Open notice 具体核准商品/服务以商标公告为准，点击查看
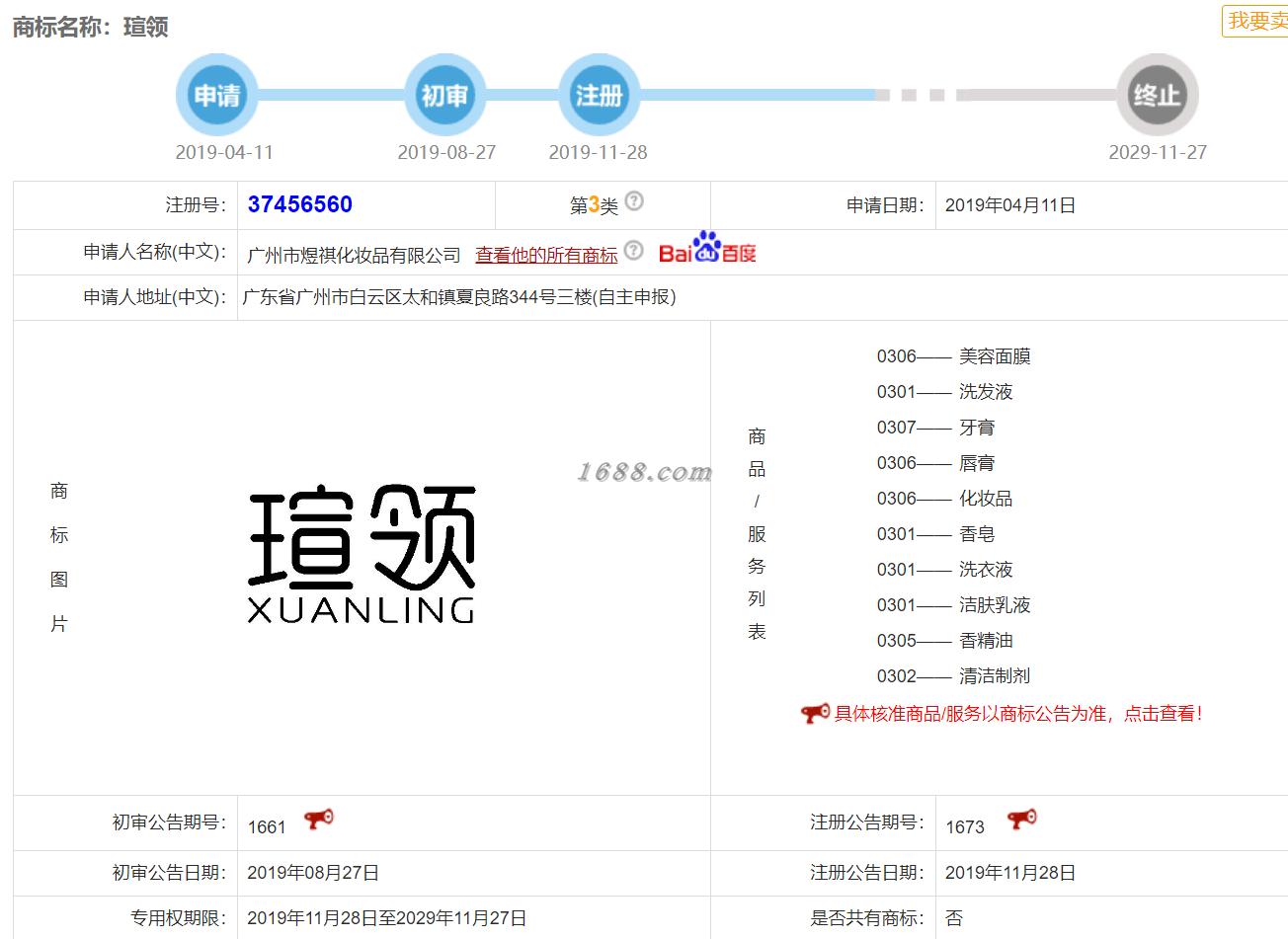Screen dimensions: 1288x939 click(x=1018, y=714)
